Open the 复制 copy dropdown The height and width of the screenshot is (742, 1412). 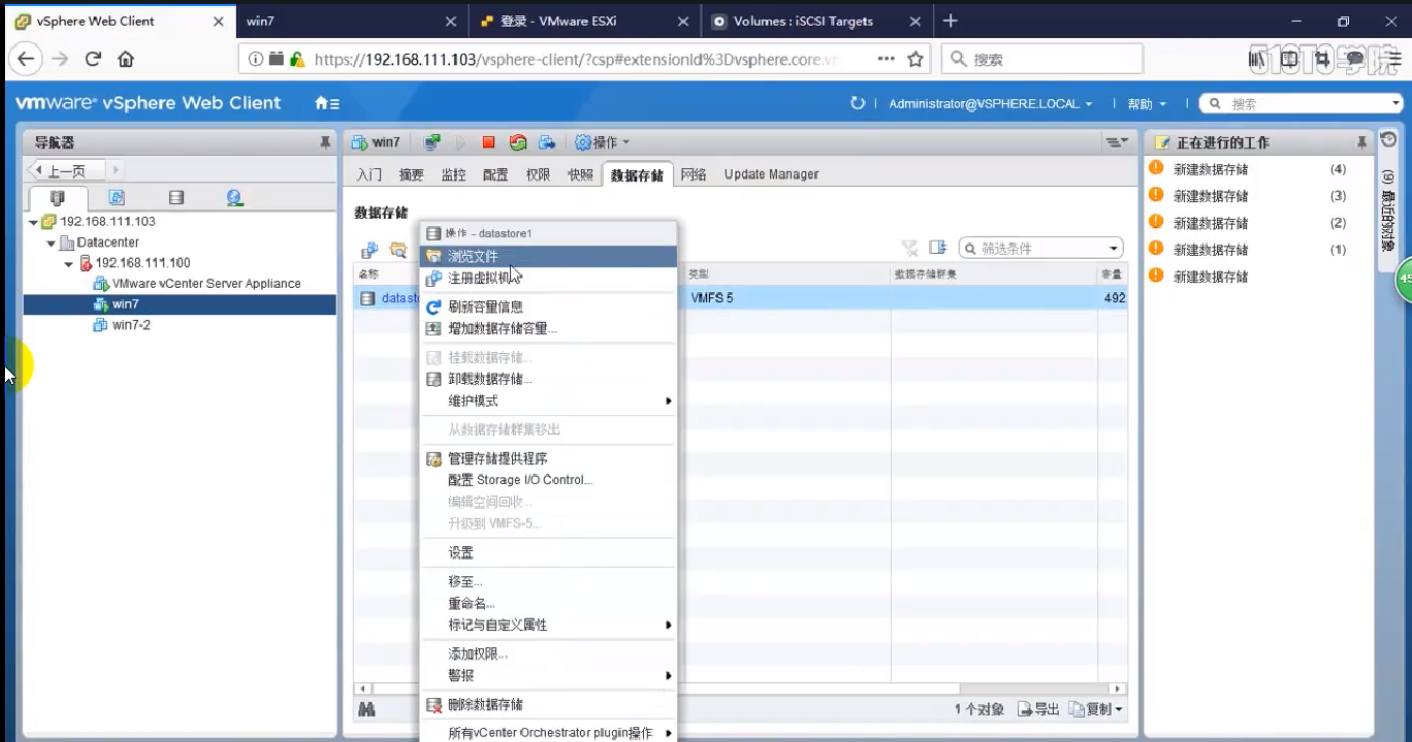tap(1096, 709)
